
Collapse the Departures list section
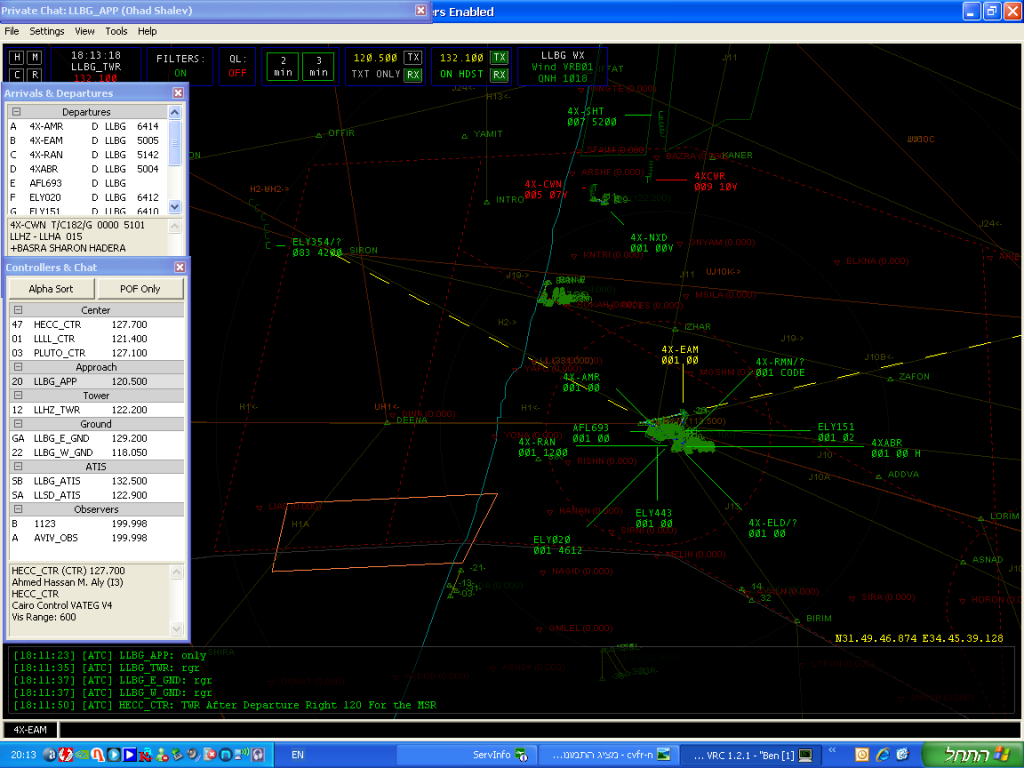17,112
